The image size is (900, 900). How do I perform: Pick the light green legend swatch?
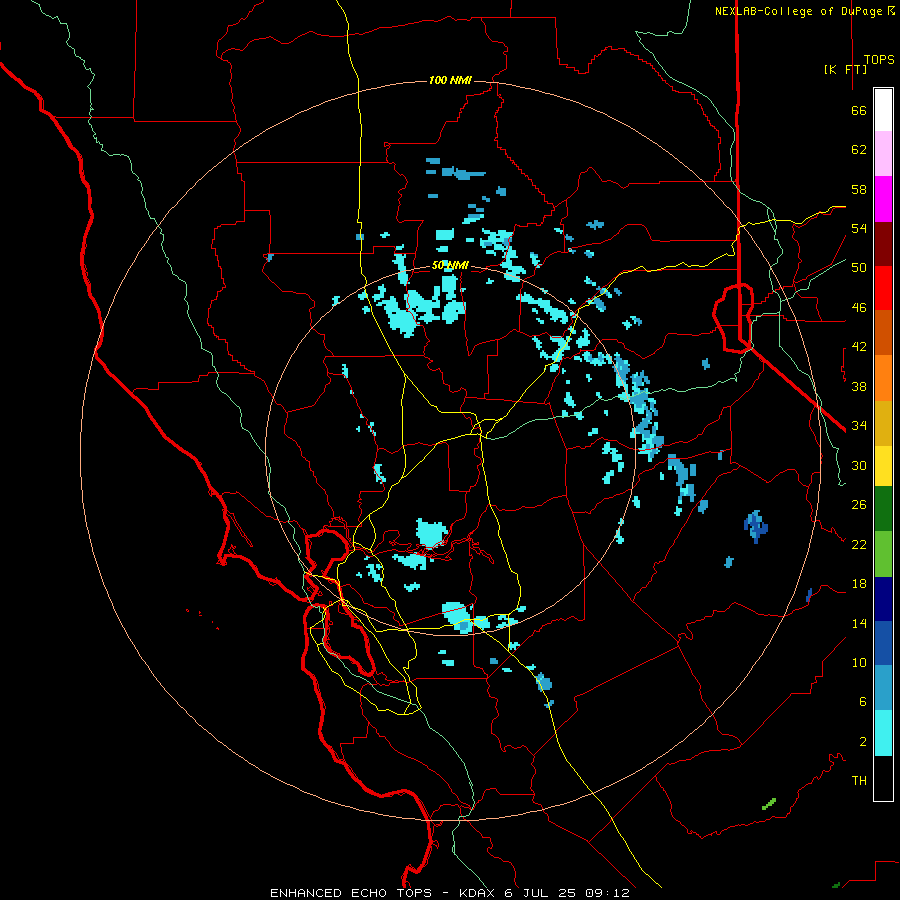(883, 554)
